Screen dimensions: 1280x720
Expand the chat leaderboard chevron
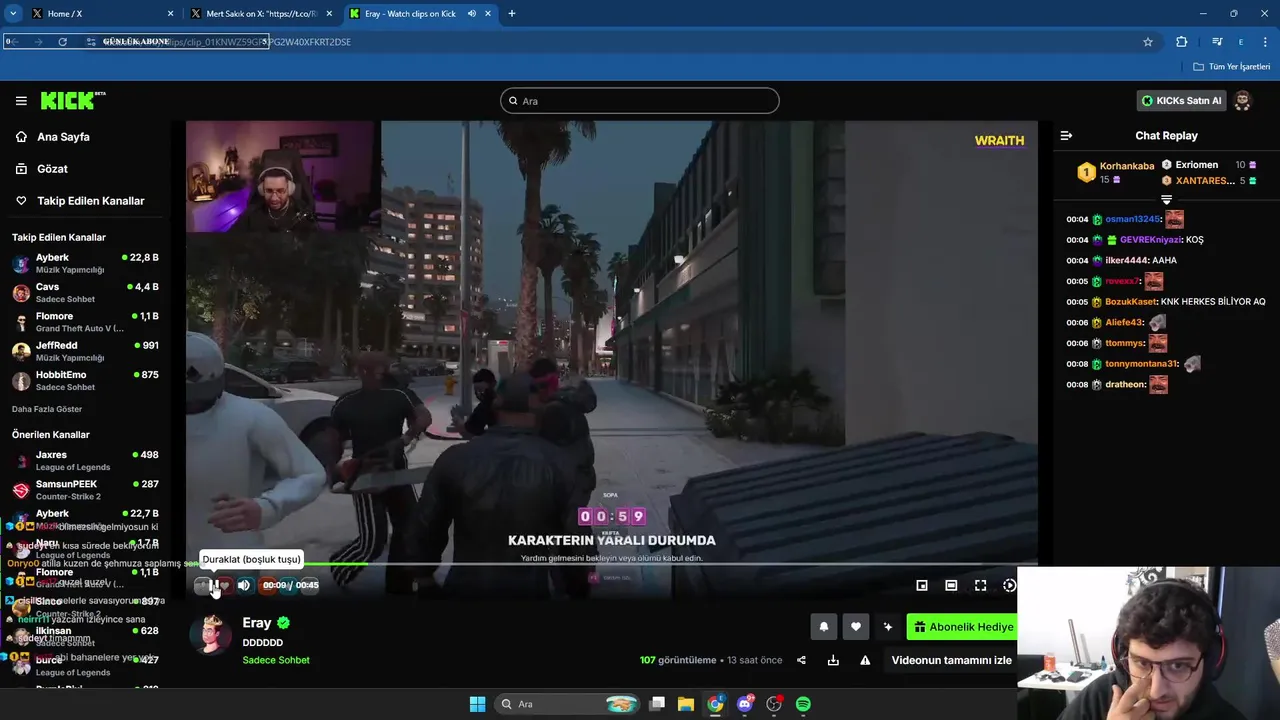tap(1166, 200)
